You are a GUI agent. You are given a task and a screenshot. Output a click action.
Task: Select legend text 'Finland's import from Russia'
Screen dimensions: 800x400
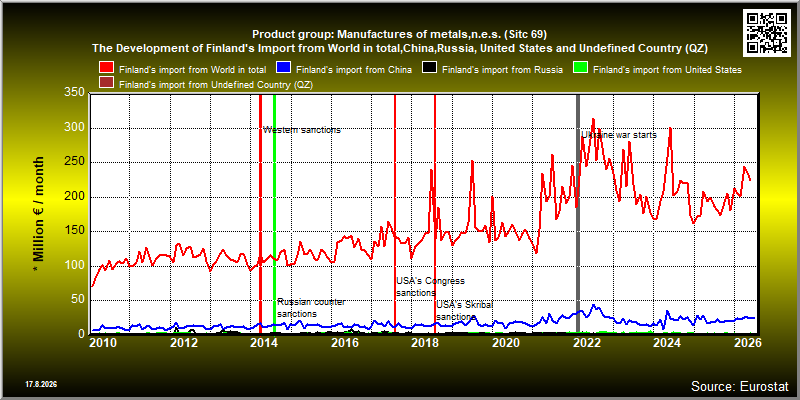(x=502, y=69)
